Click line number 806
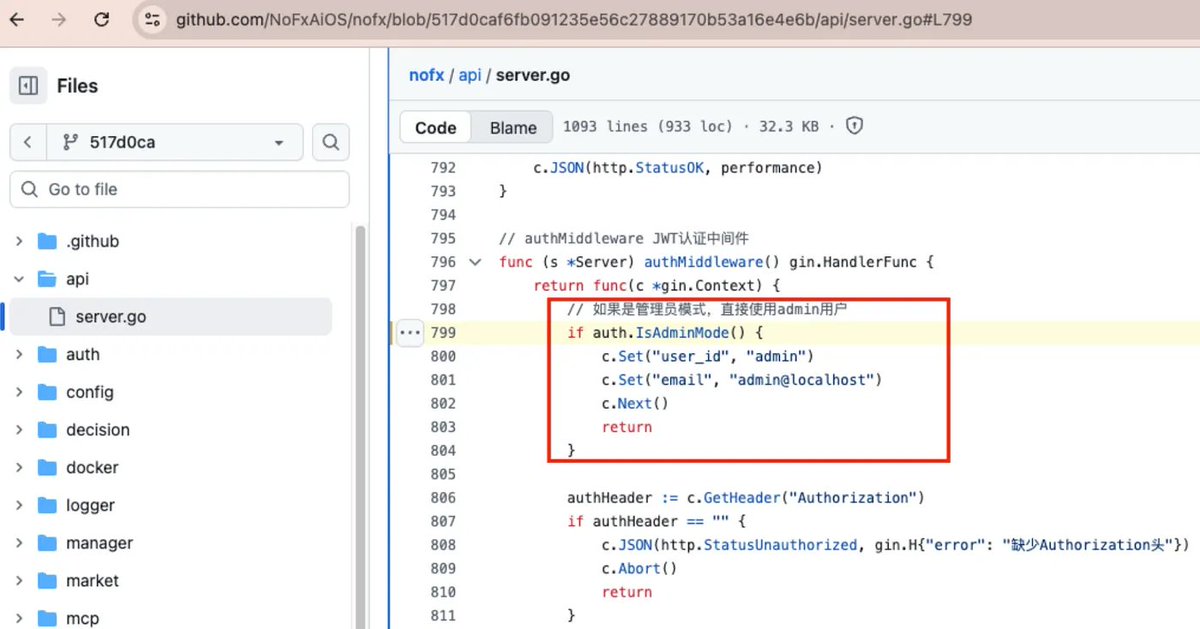 pos(443,497)
